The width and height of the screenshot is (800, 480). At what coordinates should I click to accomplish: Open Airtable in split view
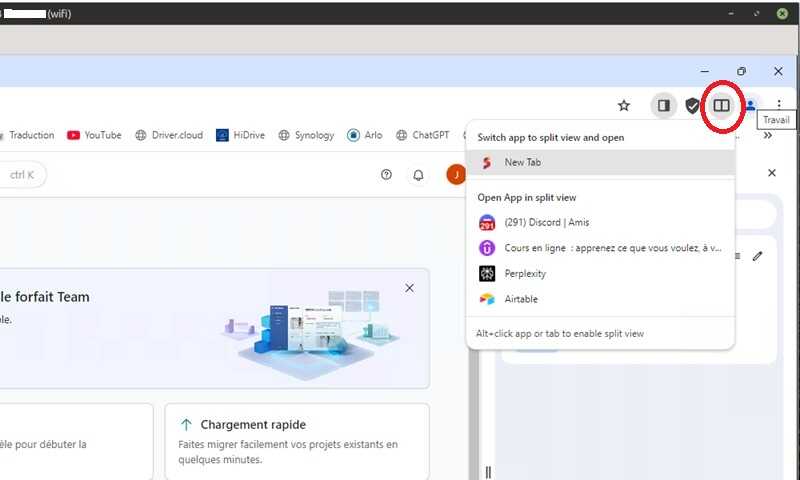[601, 299]
